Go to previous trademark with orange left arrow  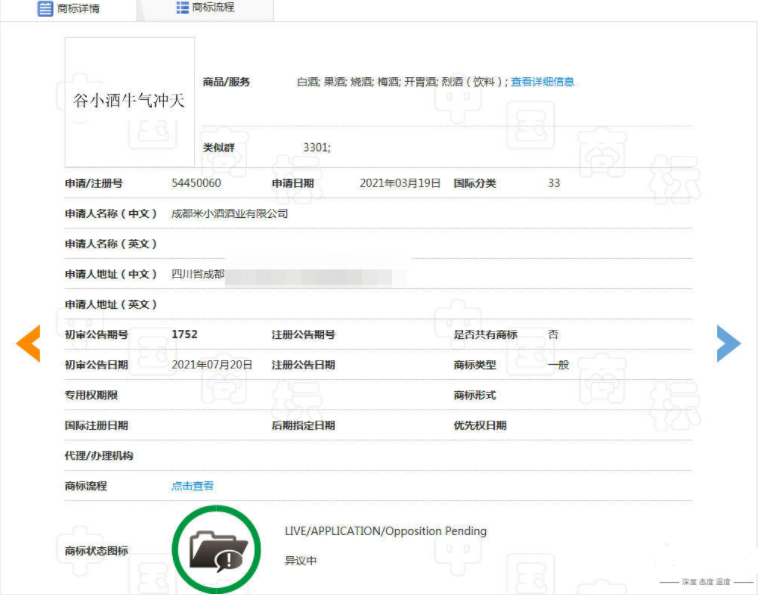click(28, 343)
